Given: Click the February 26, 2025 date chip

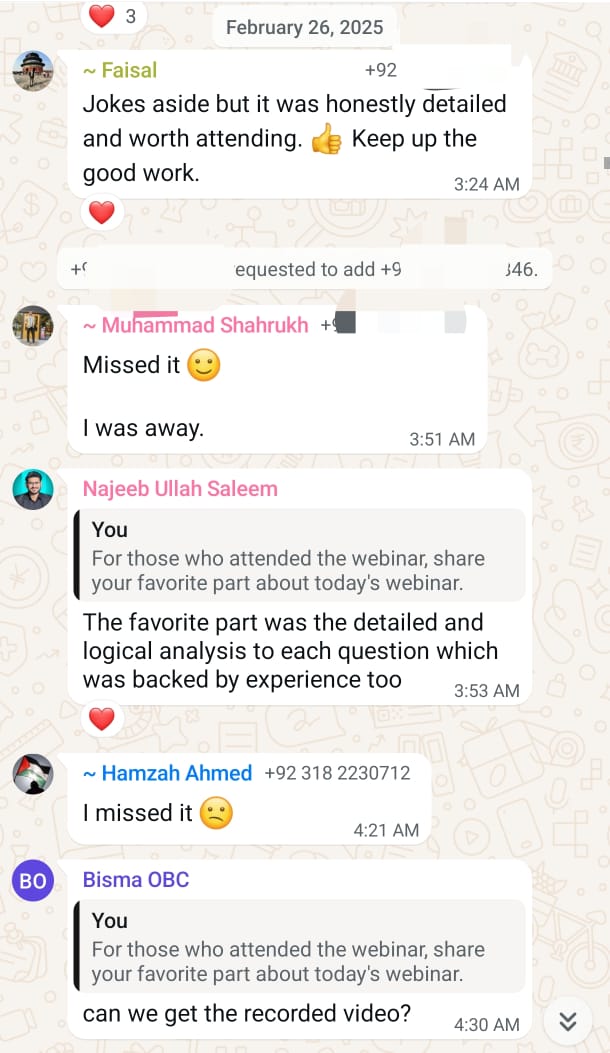Looking at the screenshot, I should click(304, 28).
